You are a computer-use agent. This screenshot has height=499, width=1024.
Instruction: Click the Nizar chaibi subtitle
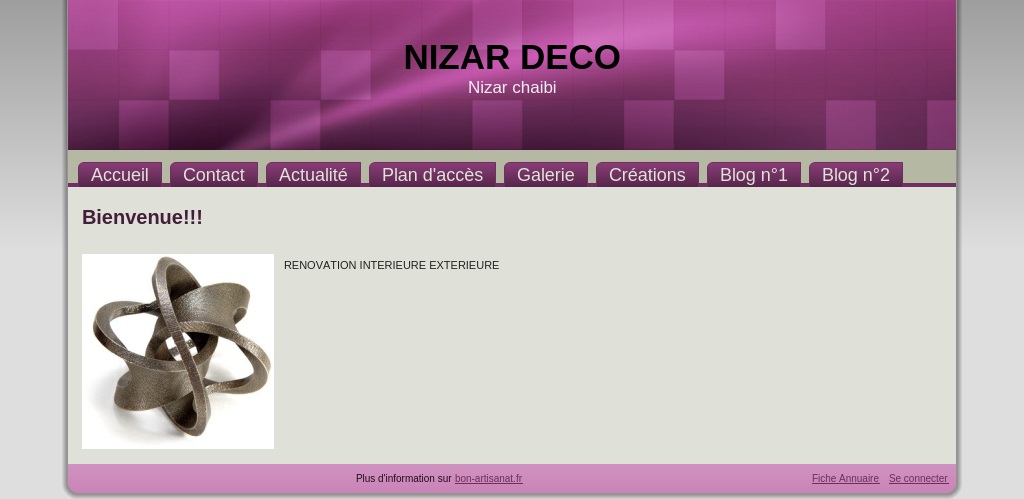click(512, 87)
